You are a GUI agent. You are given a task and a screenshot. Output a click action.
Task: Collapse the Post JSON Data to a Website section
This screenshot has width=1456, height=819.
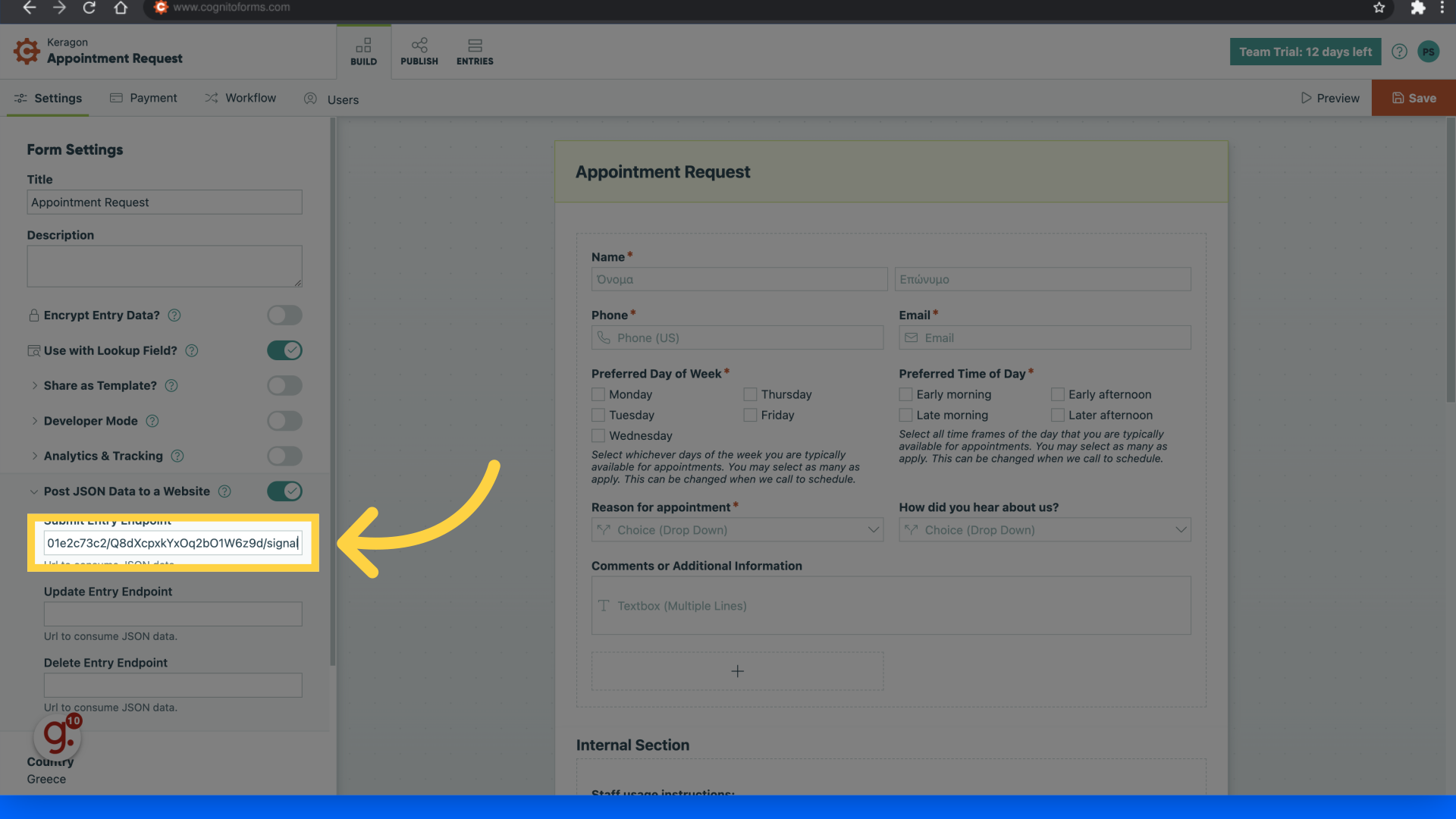[34, 491]
